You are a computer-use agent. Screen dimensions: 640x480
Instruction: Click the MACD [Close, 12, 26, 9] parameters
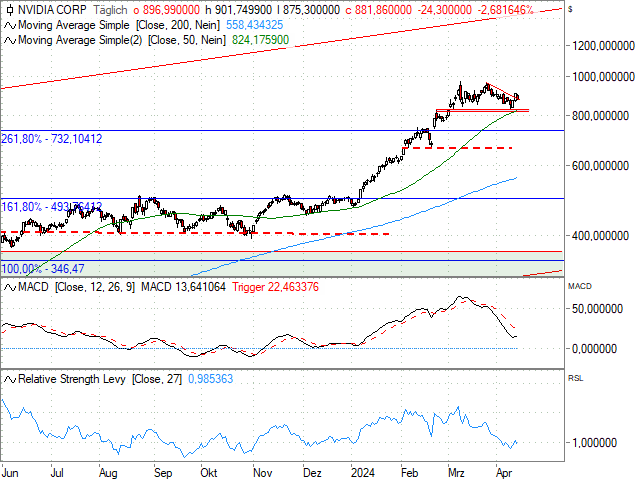pyautogui.click(x=94, y=287)
